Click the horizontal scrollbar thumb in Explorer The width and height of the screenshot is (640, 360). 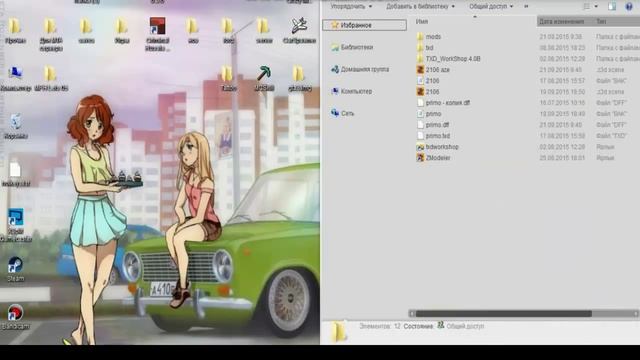tap(504, 313)
